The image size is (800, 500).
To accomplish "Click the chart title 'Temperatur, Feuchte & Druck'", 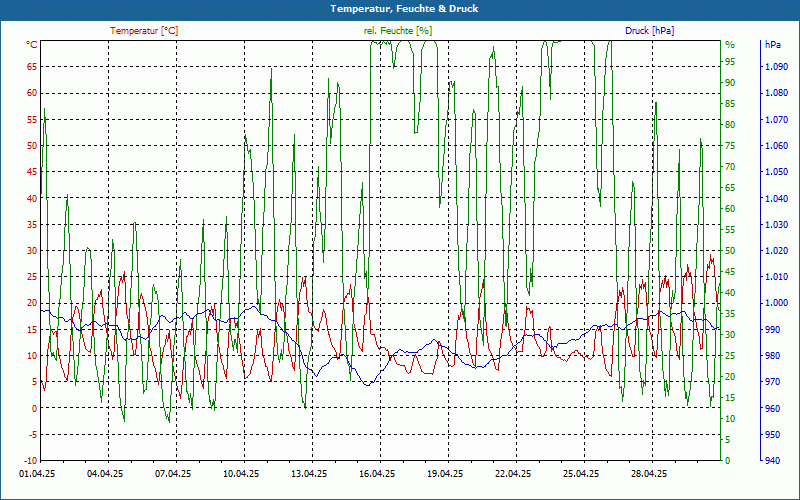I will (404, 9).
